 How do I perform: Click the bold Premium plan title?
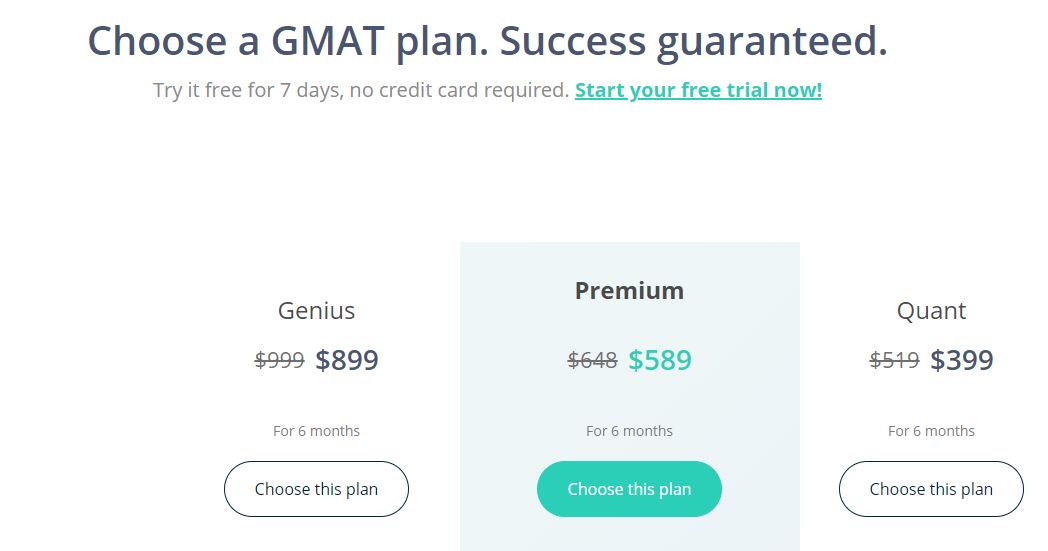tap(629, 291)
